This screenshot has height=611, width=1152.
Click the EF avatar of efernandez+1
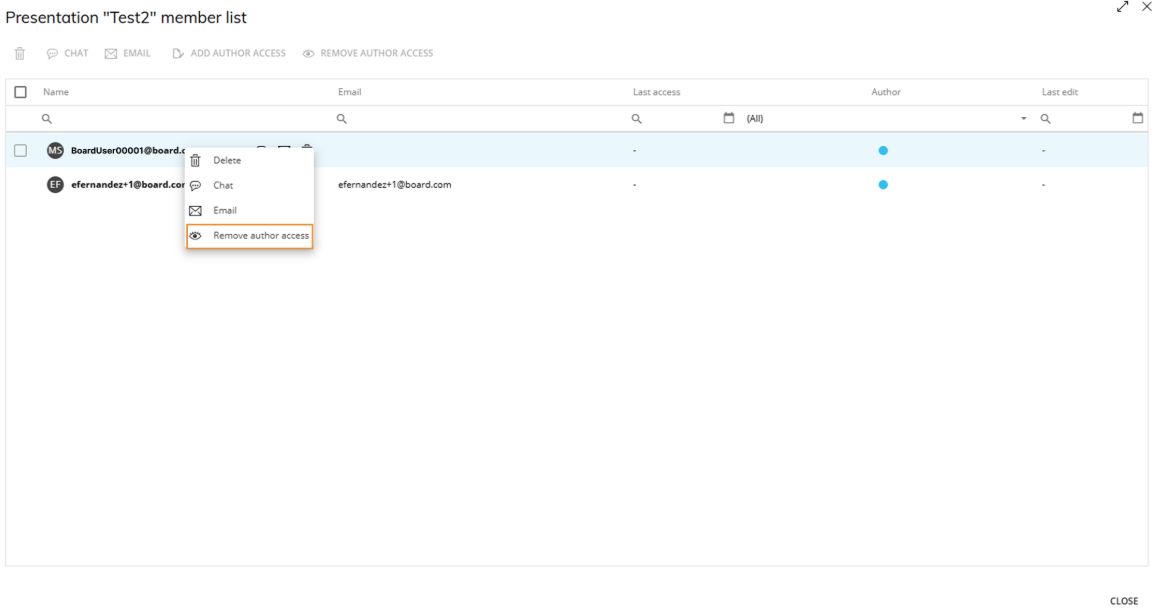point(55,185)
